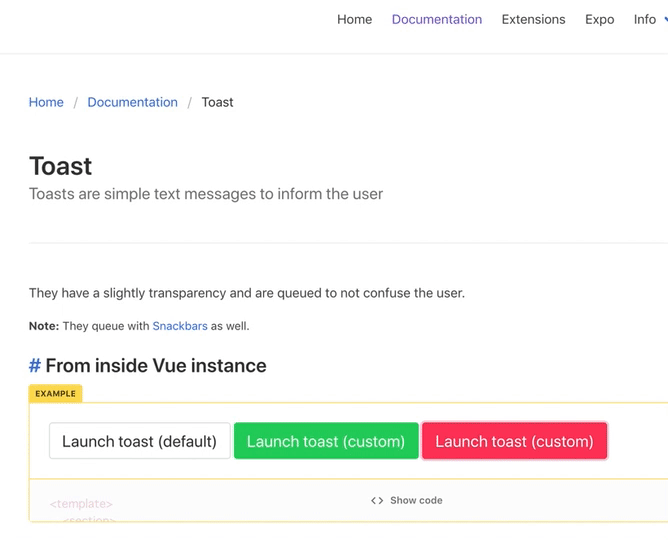This screenshot has height=540, width=668.
Task: Click the Toast breadcrumb item
Action: tap(217, 102)
